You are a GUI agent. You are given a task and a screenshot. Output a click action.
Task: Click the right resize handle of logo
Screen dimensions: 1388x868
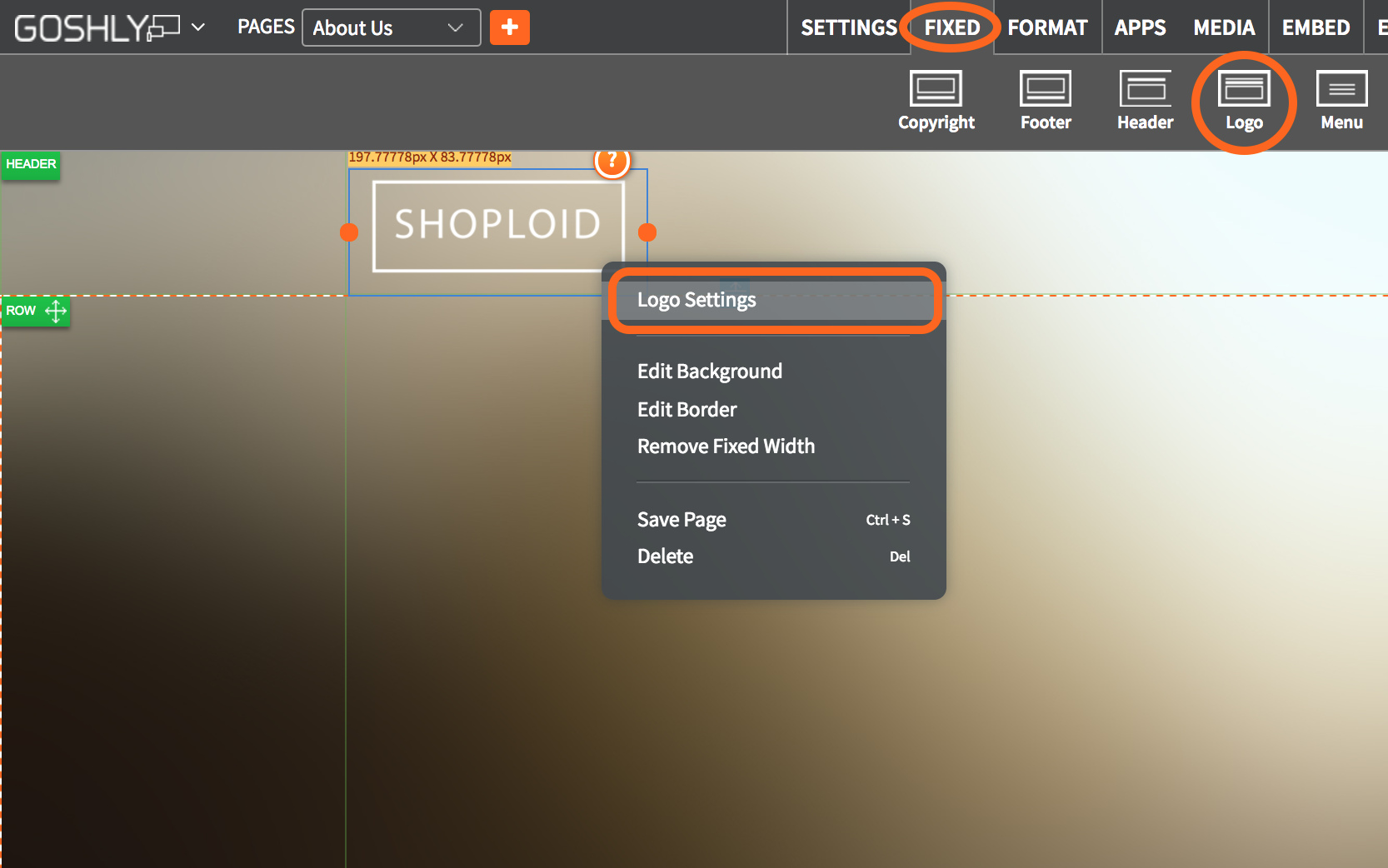coord(647,232)
